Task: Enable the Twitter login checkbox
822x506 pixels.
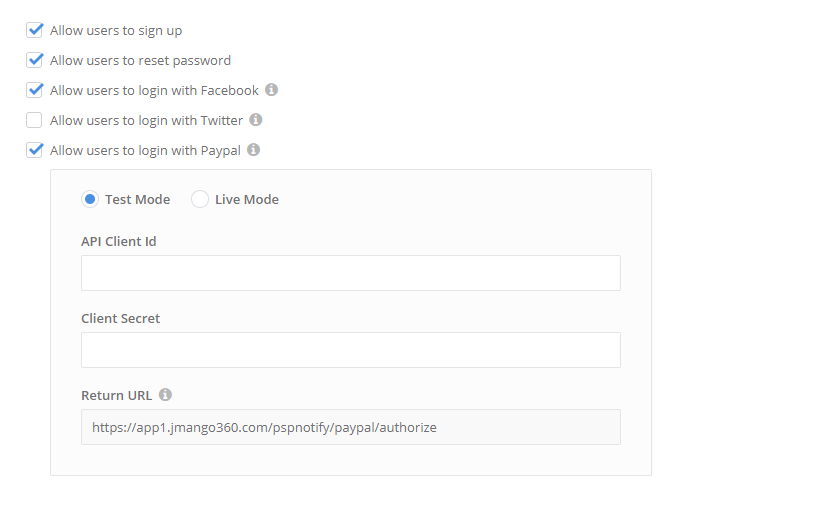Action: [x=35, y=120]
